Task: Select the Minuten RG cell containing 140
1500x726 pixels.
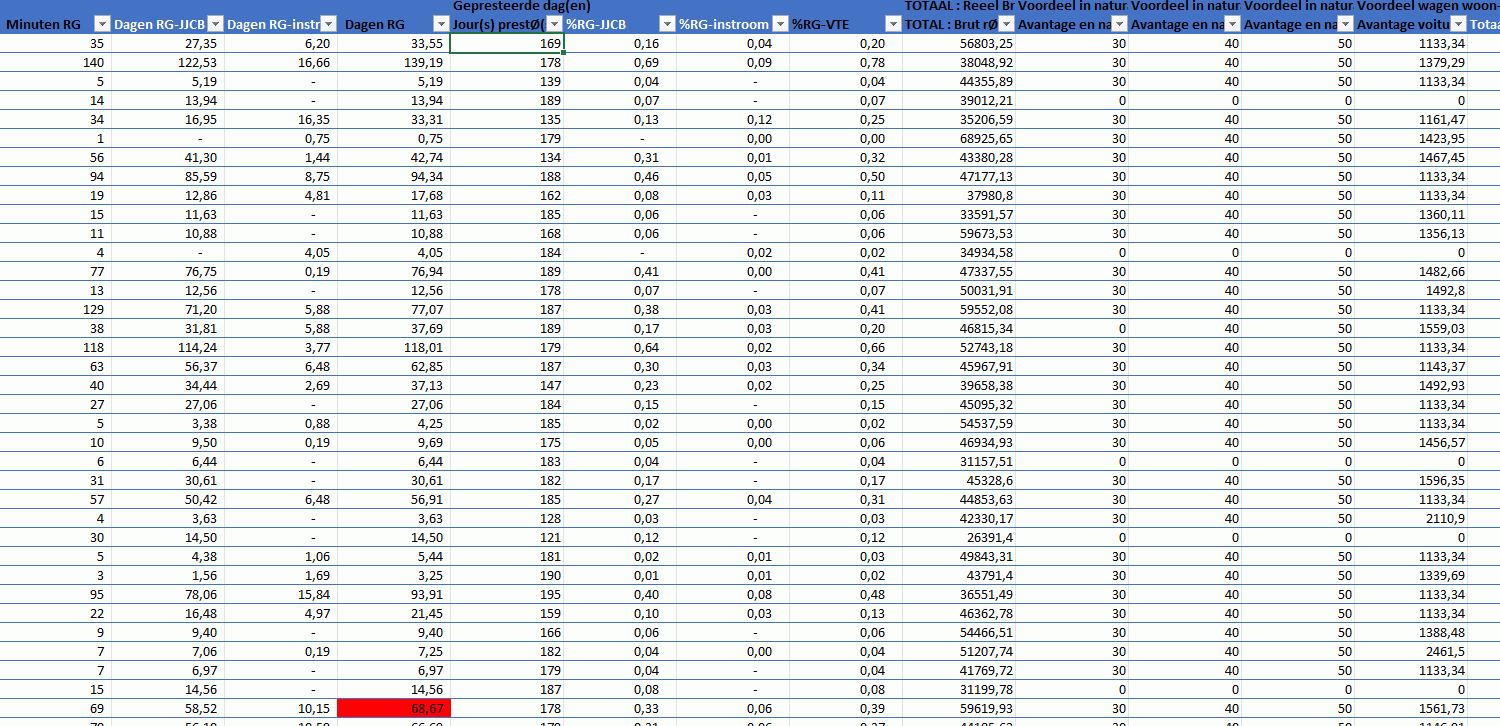Action: click(55, 62)
